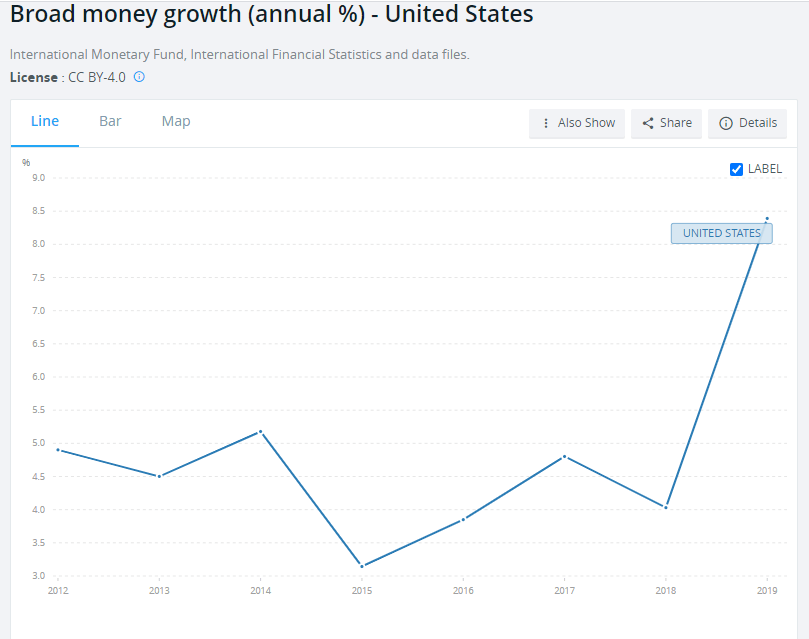Click the Share button label
The height and width of the screenshot is (639, 809).
coord(676,123)
